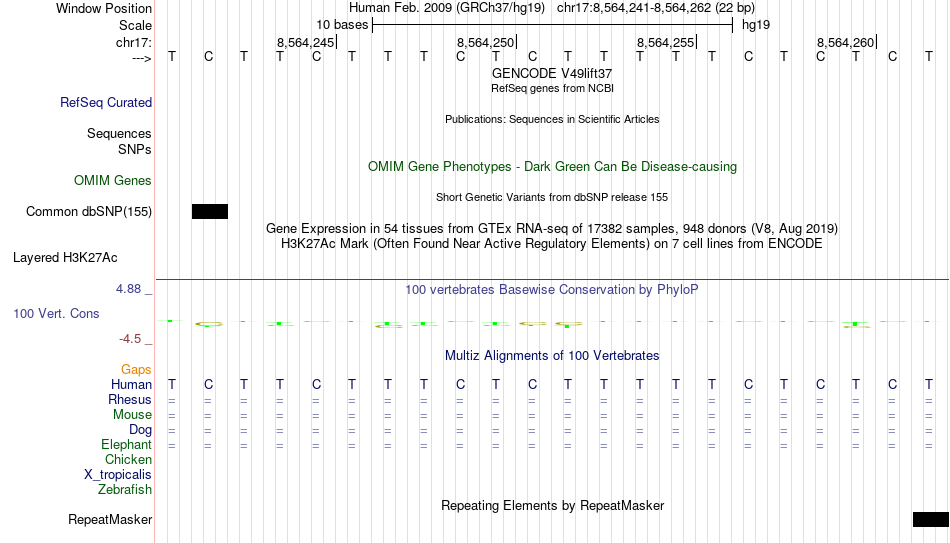Click the GENCODE V49lift37 track title
The width and height of the screenshot is (950, 543).
552,73
